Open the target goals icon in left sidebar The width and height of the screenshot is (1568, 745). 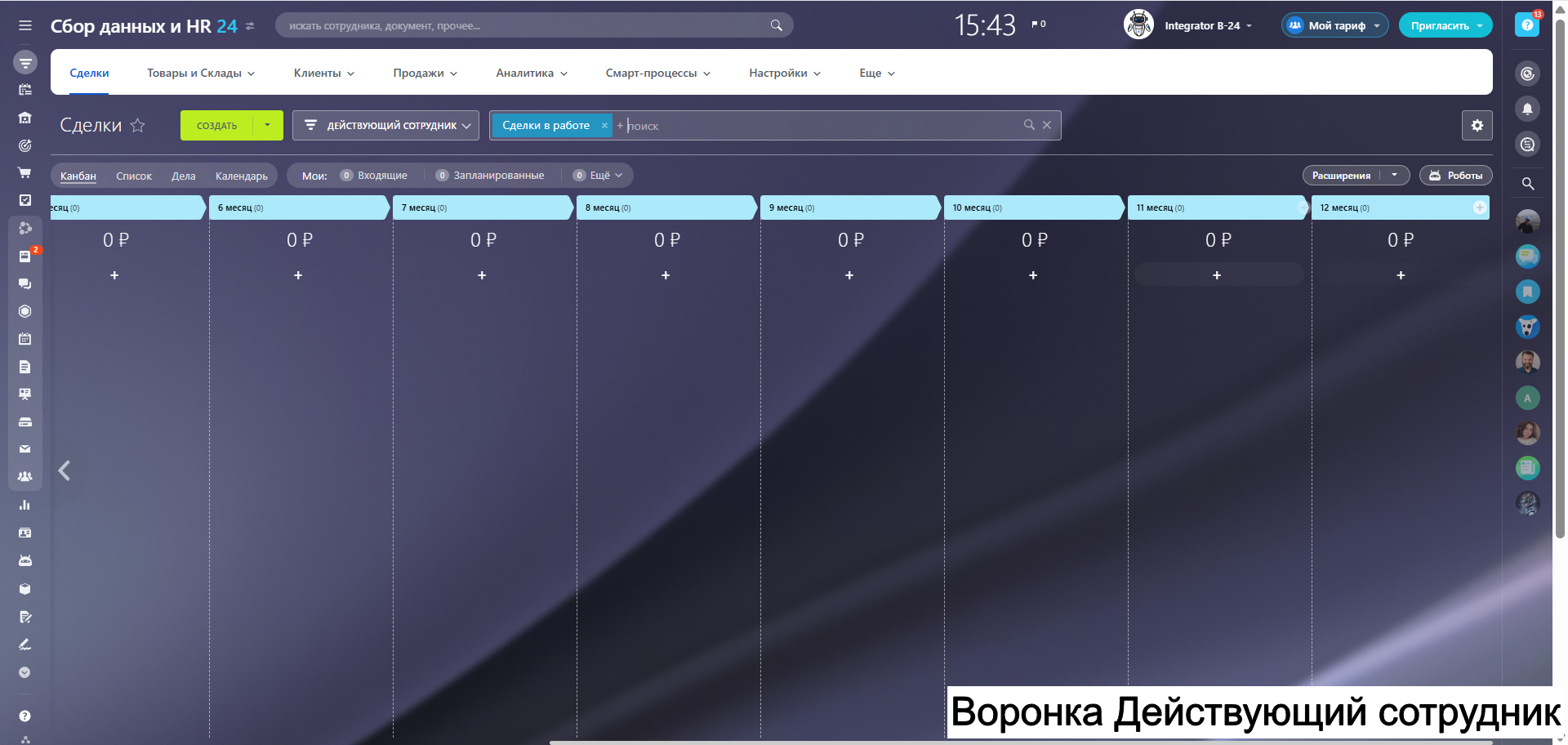click(25, 145)
